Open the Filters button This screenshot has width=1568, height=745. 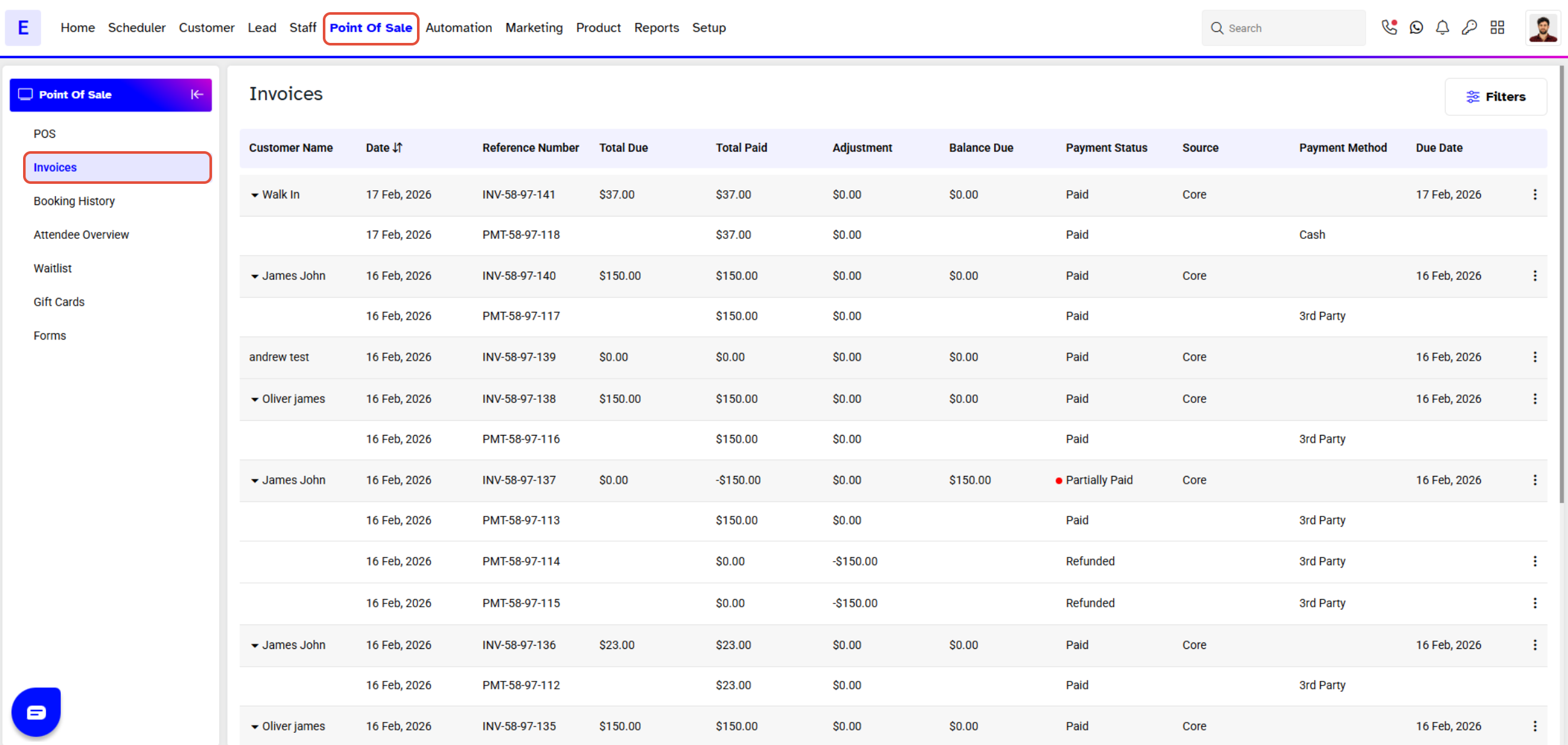(1496, 97)
